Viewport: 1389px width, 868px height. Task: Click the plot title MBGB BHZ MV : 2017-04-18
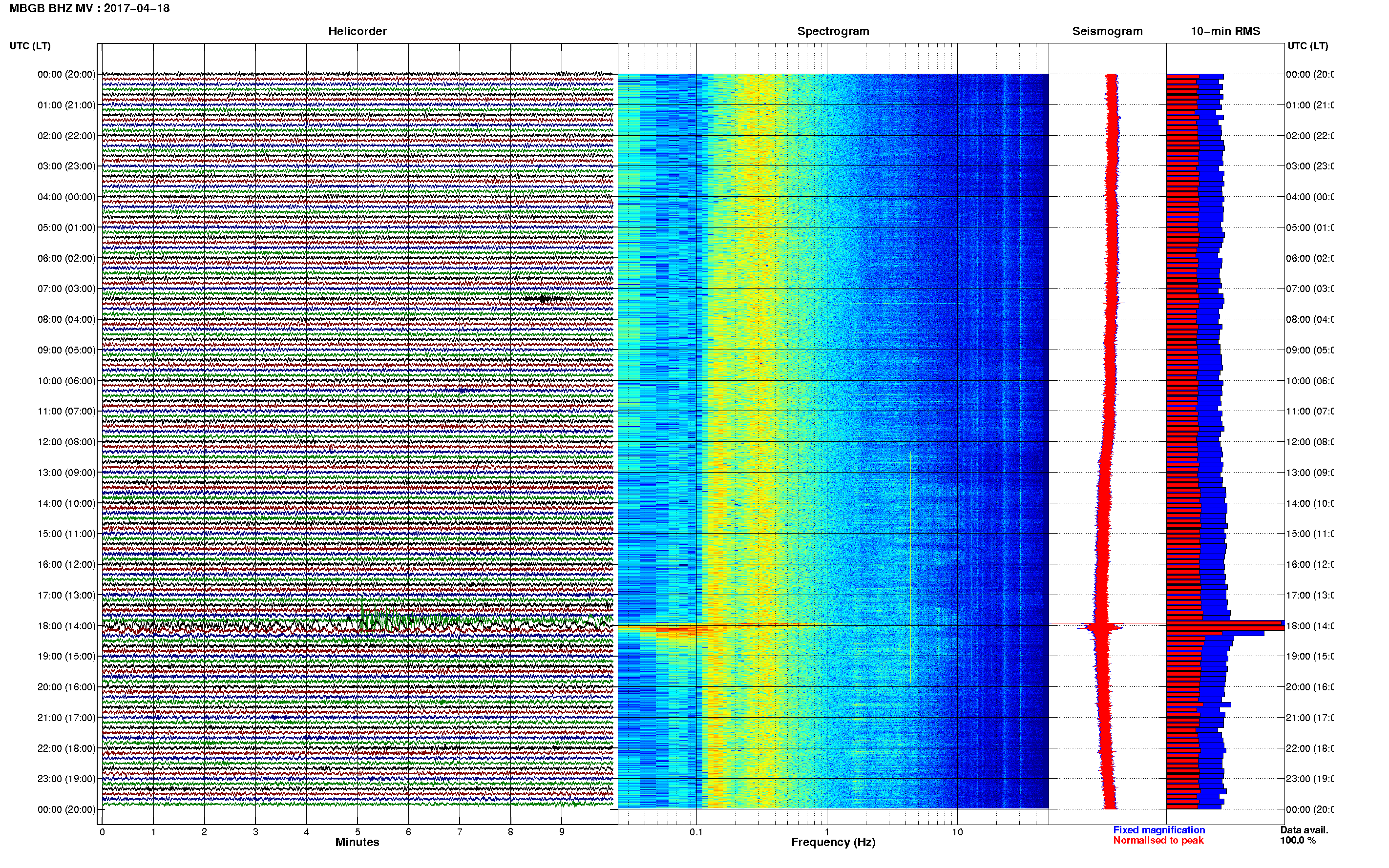(89, 9)
